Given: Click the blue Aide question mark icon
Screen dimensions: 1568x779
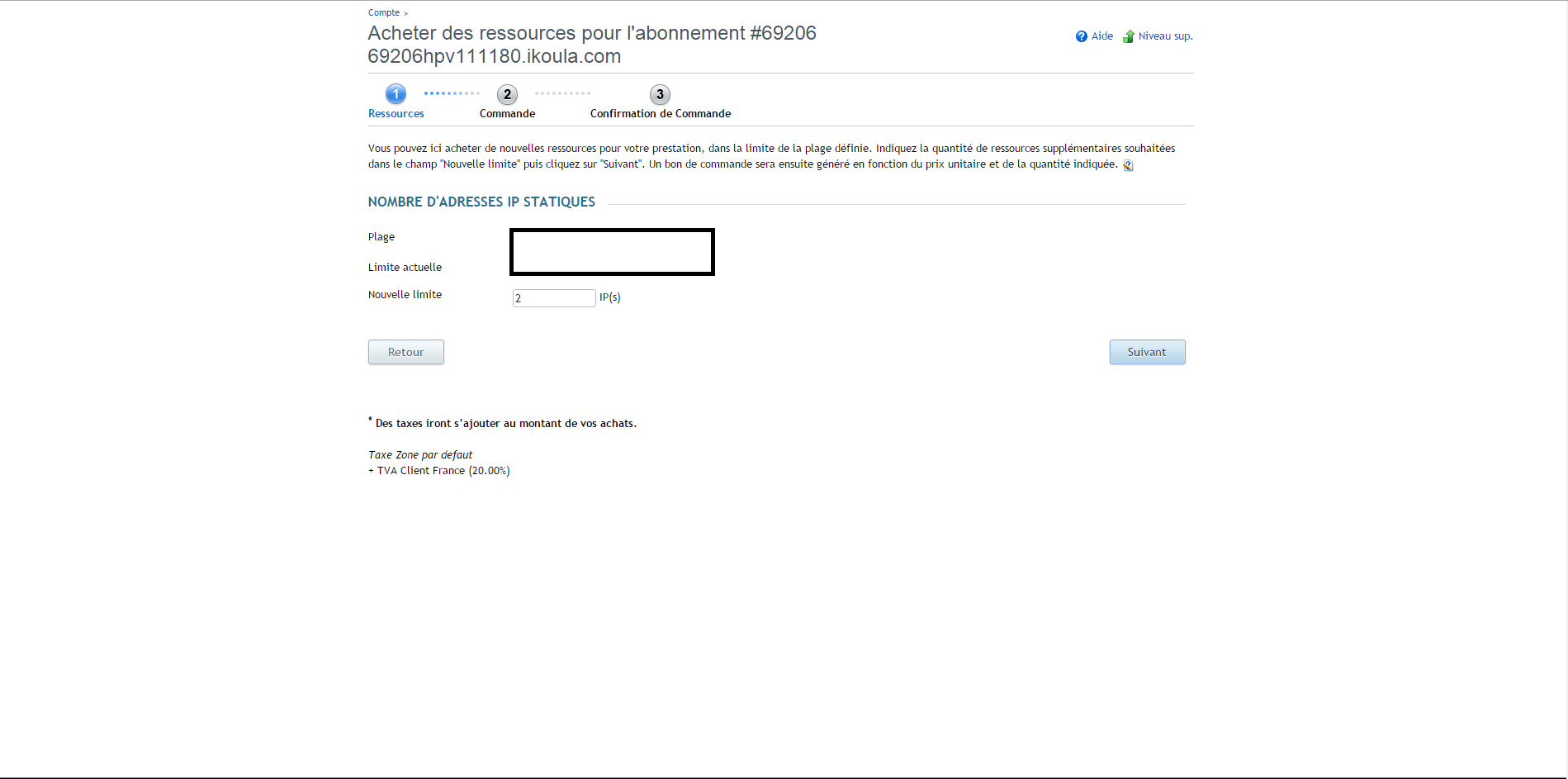Looking at the screenshot, I should (x=1081, y=36).
